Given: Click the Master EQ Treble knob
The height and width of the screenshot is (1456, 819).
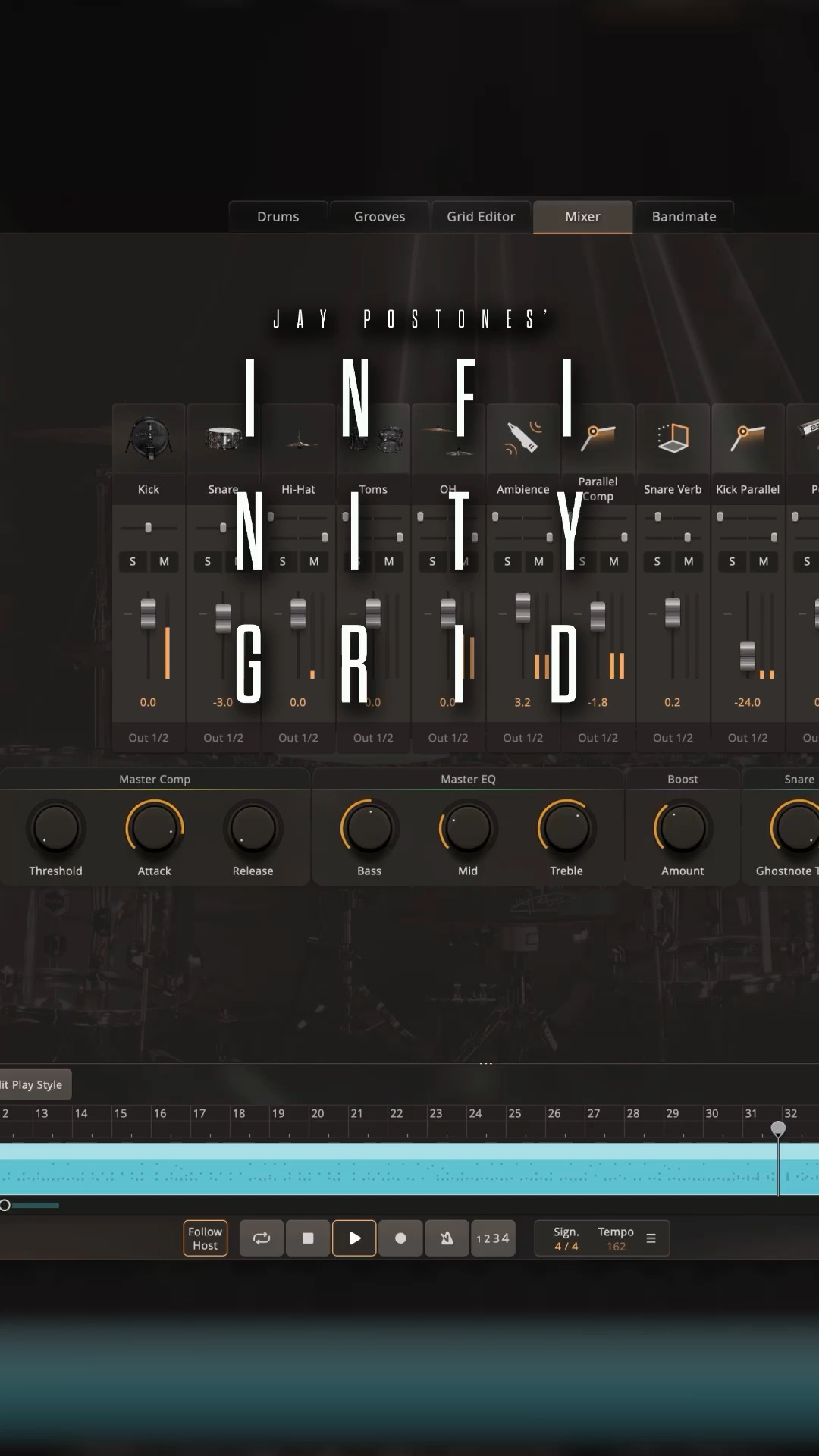Looking at the screenshot, I should (566, 828).
